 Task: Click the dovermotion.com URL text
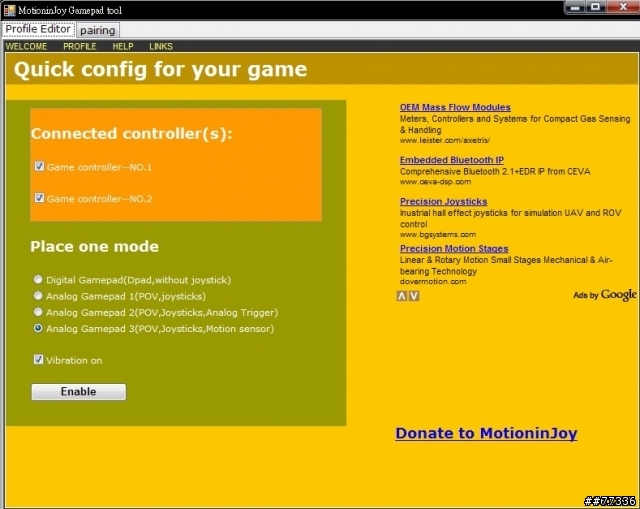pyautogui.click(x=433, y=282)
